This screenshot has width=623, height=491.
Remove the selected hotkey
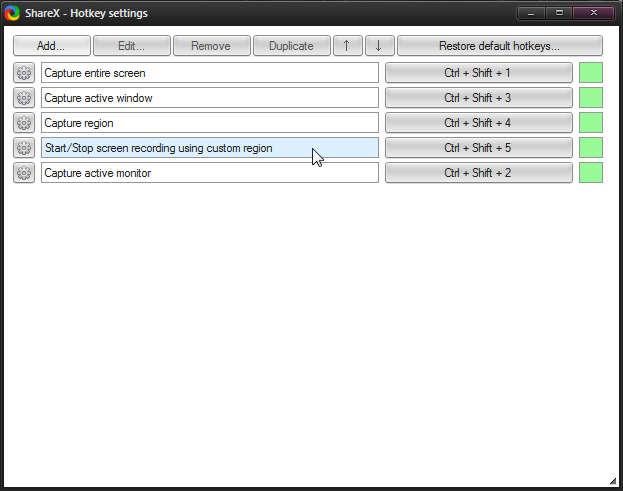click(x=211, y=46)
